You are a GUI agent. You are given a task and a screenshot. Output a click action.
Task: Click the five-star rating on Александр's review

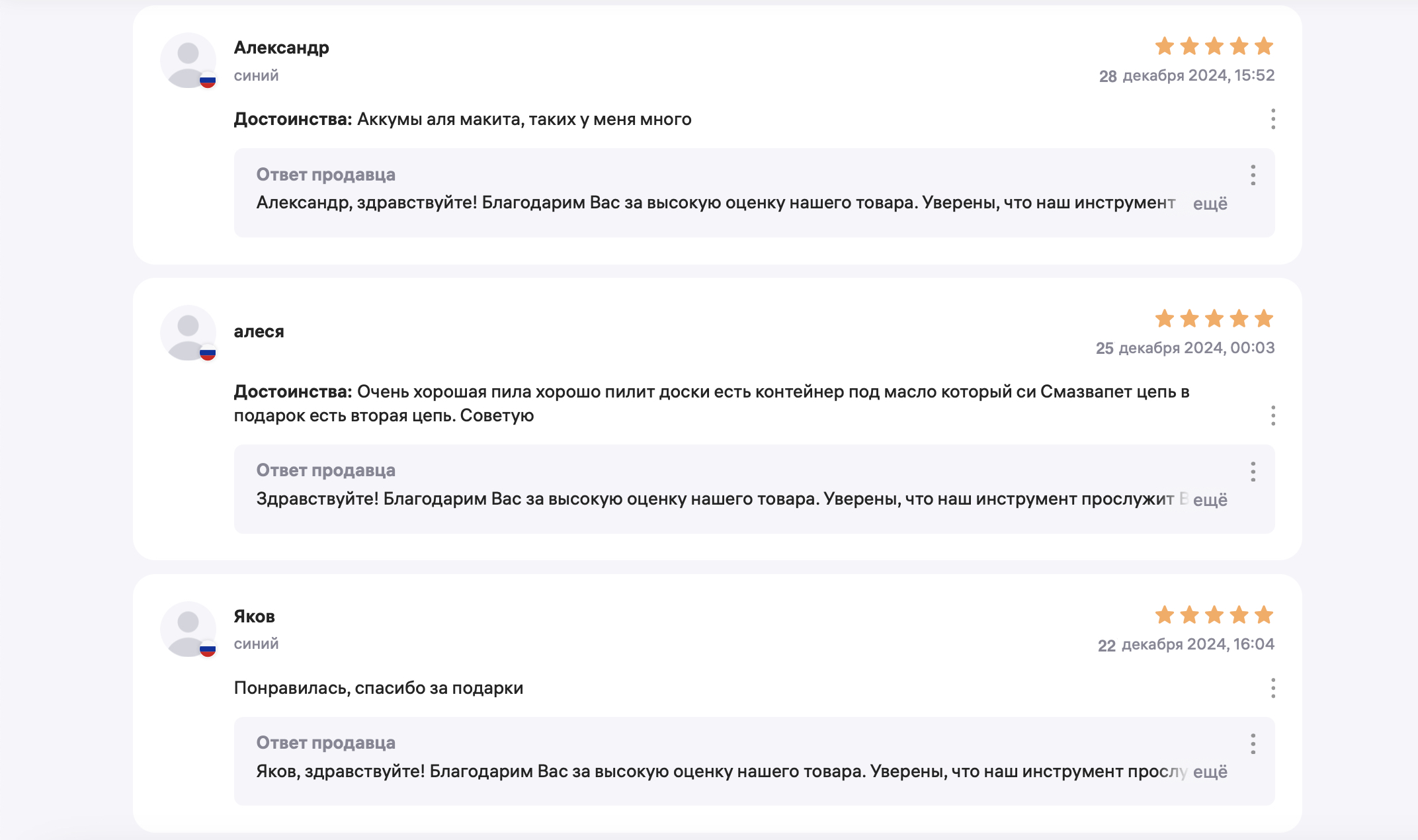point(1214,46)
